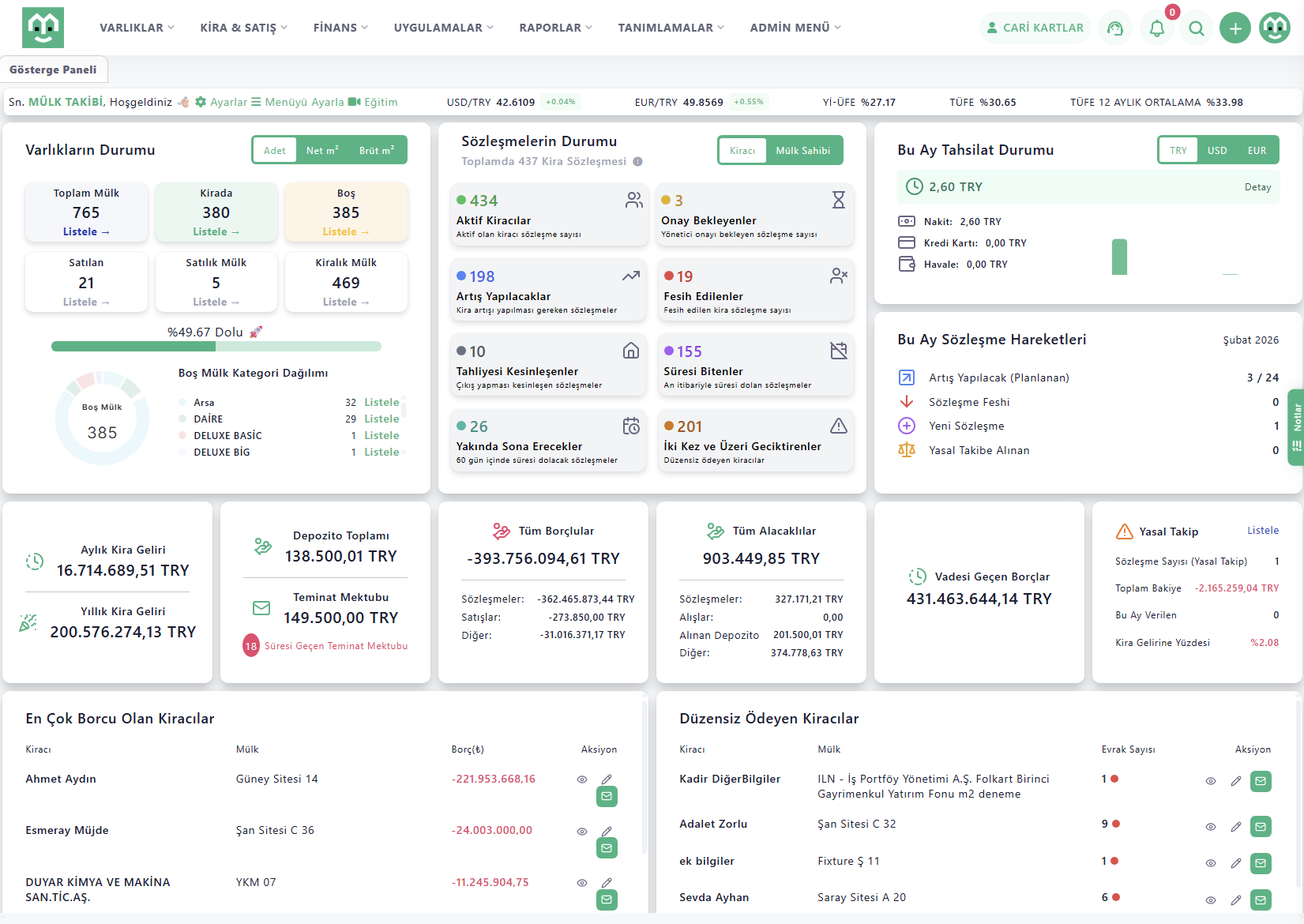Viewport: 1304px width, 924px height.
Task: Switch collection currency to USD
Action: (1217, 151)
